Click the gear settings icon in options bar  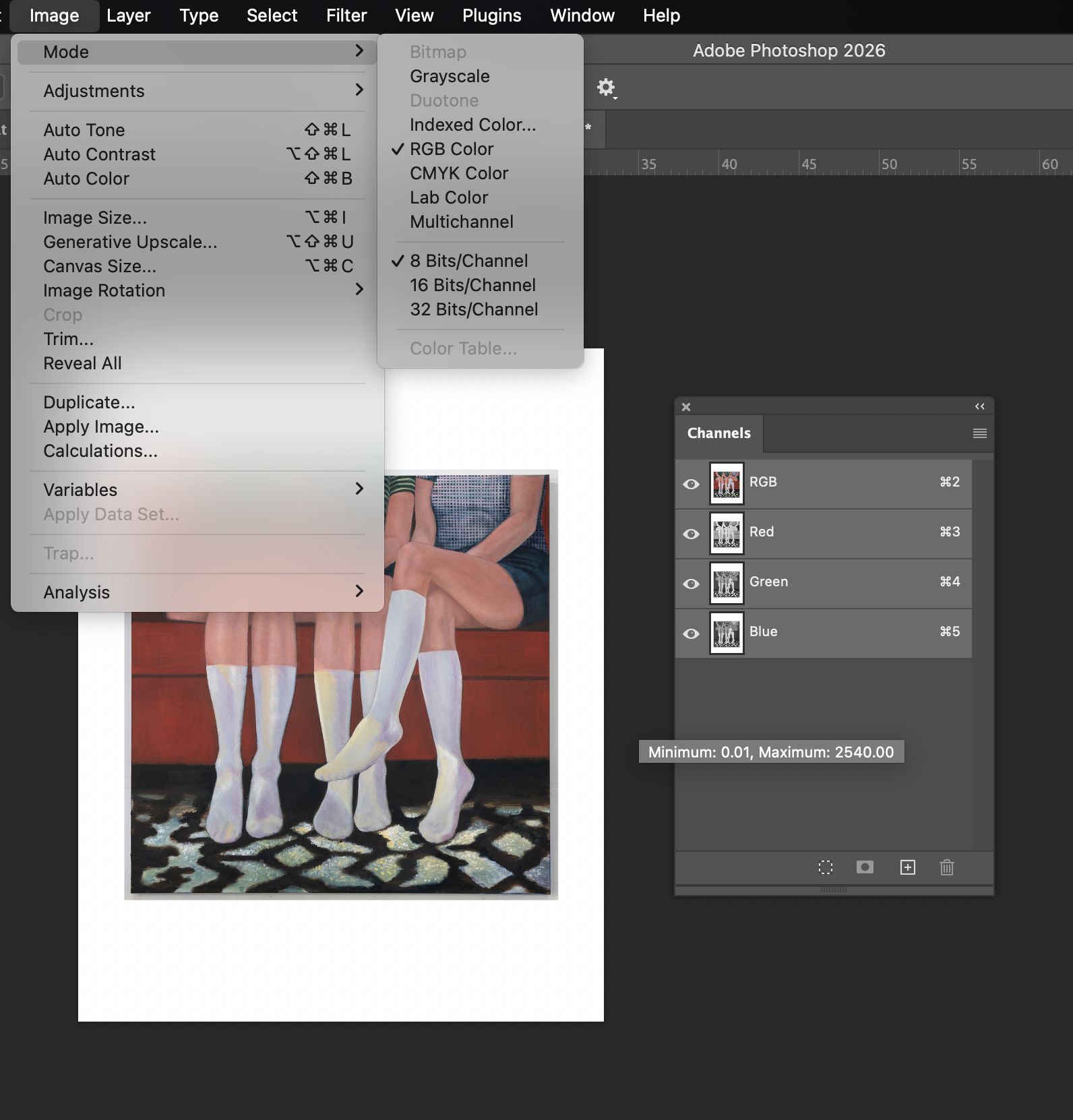point(606,88)
